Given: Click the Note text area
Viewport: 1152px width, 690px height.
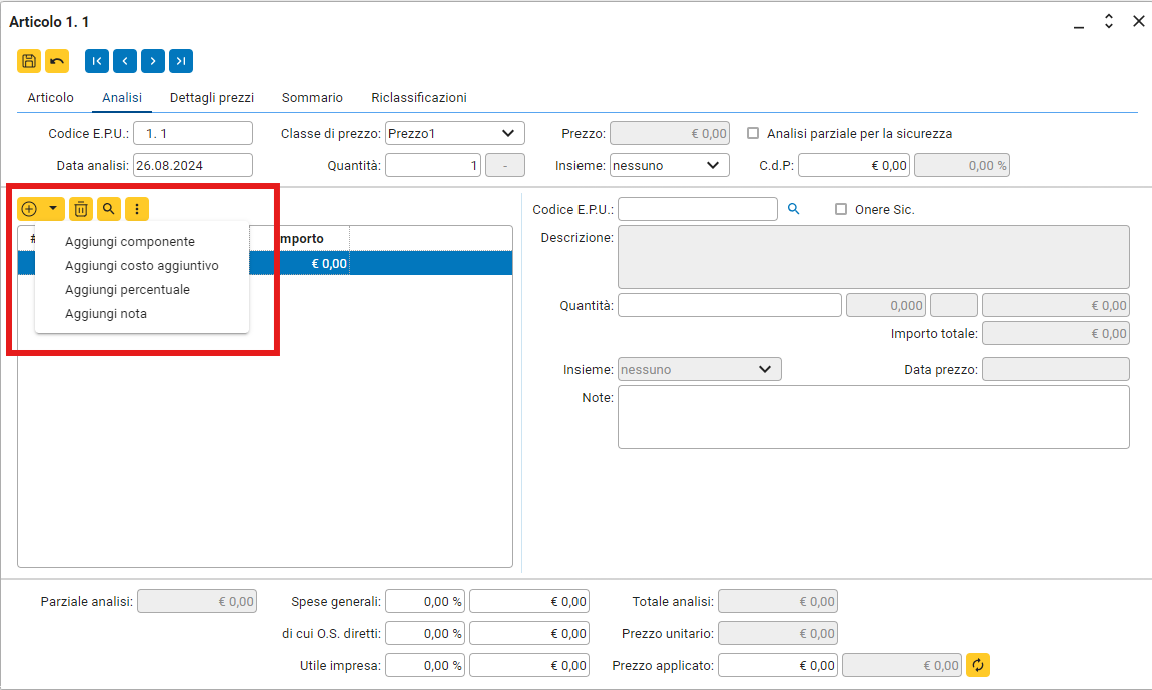Looking at the screenshot, I should tap(873, 417).
